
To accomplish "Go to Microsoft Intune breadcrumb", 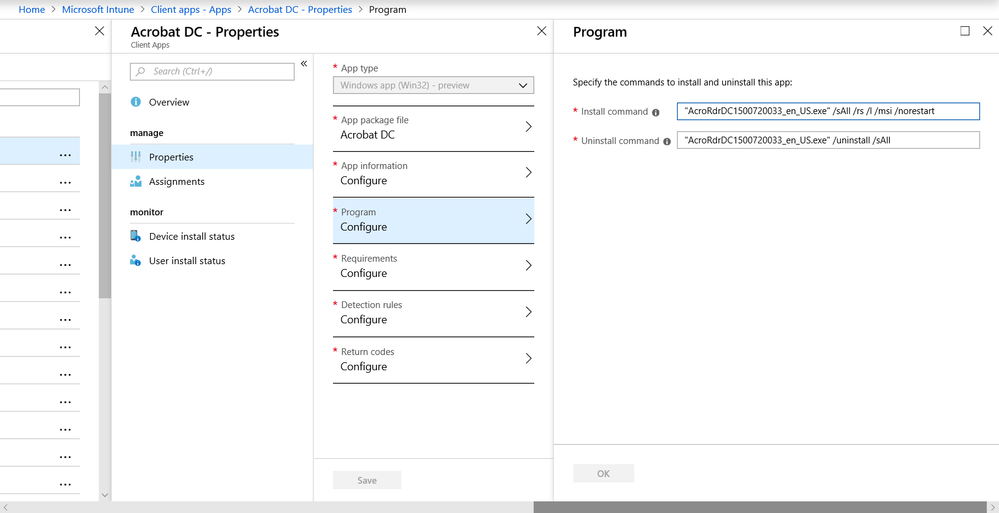I will [x=97, y=10].
